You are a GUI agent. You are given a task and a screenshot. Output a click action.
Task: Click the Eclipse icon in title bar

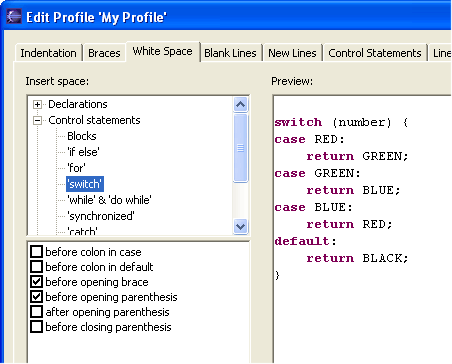pos(14,17)
